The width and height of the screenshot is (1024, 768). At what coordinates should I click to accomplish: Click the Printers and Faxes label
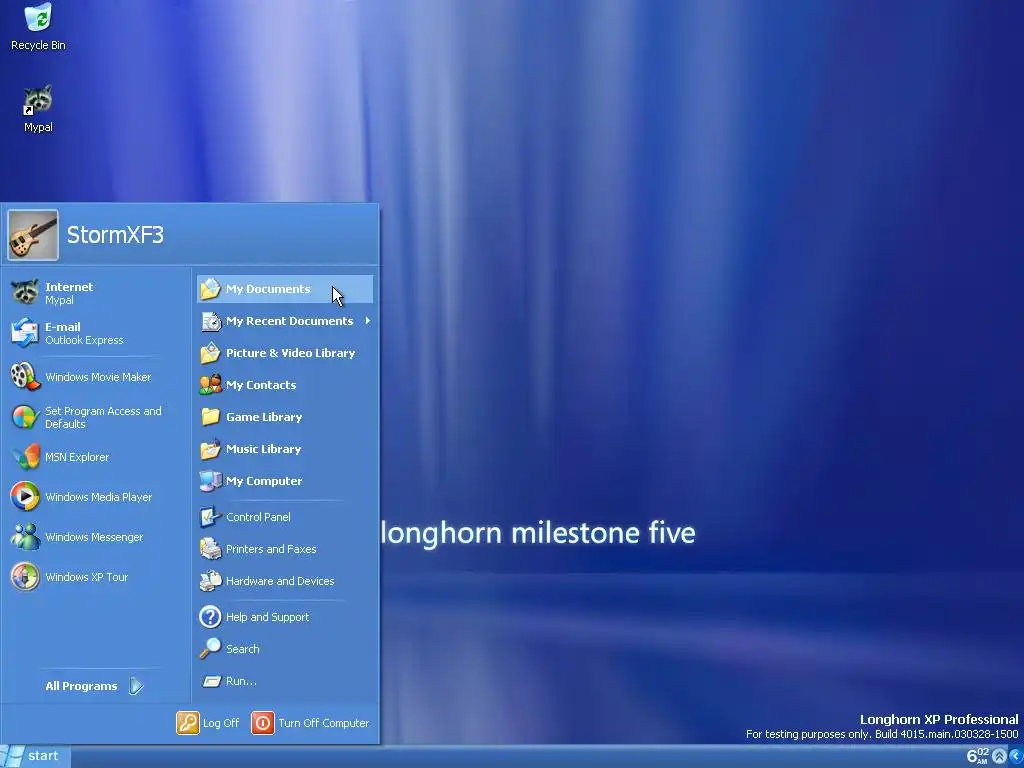tap(271, 549)
